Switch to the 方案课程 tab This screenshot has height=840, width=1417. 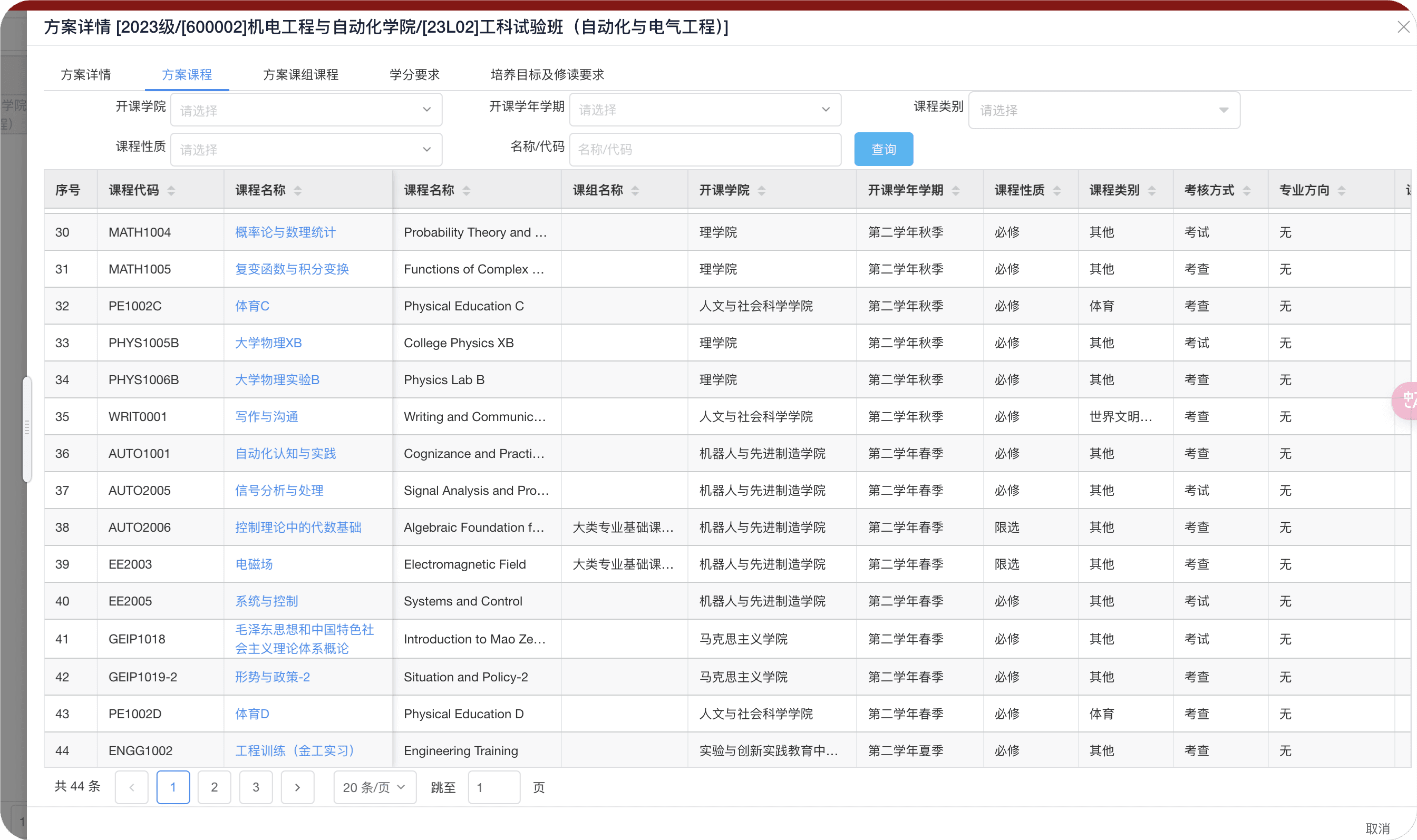187,75
